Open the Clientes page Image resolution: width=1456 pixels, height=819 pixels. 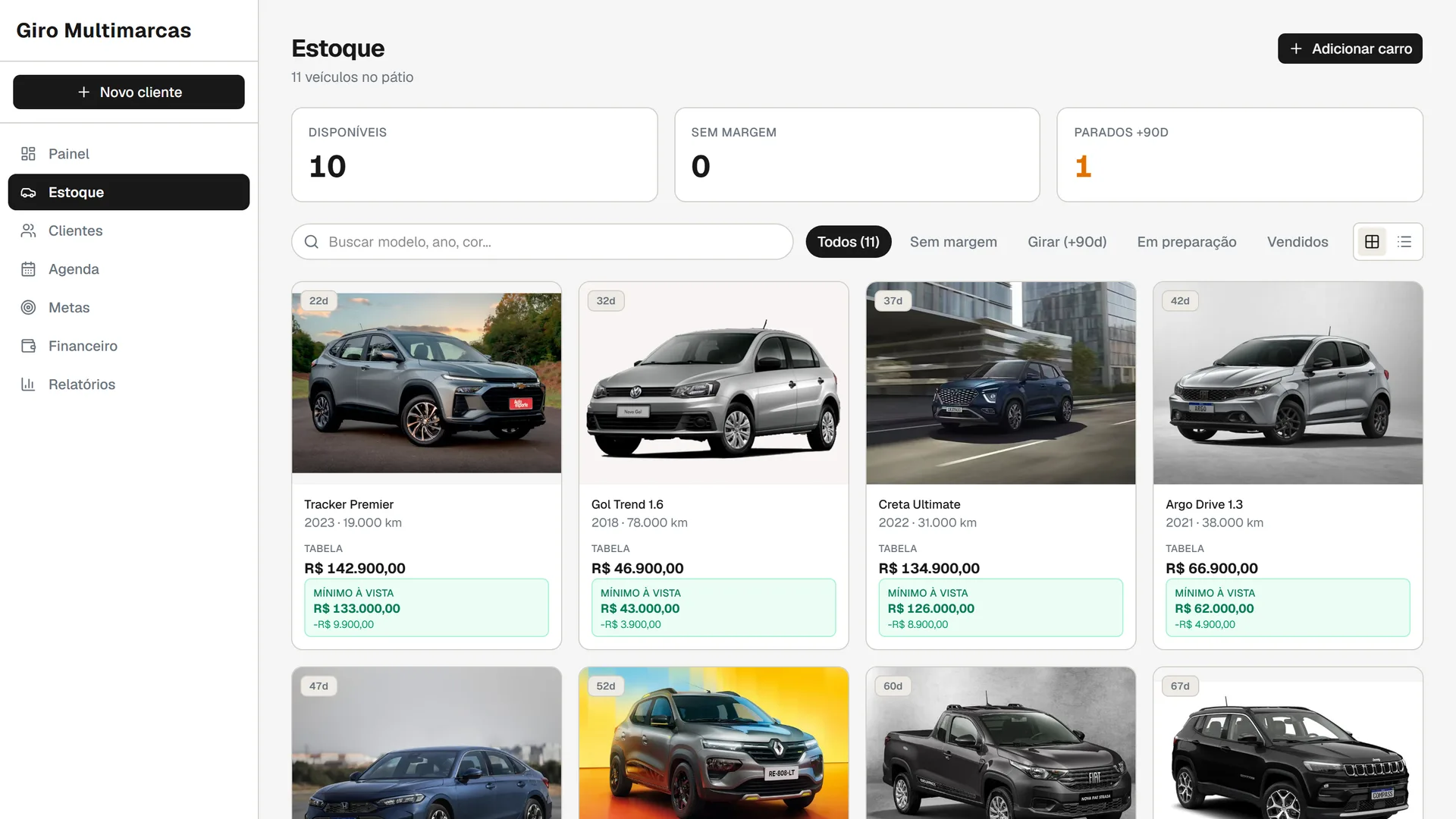click(129, 231)
